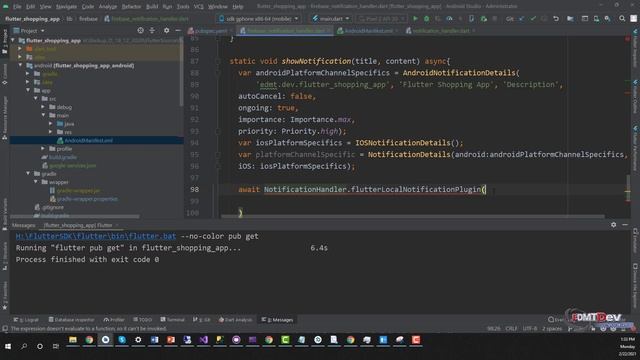Screen dimensions: 640x360
Task: Click the lib breadcrumb in navigation bar
Action: [69, 19]
